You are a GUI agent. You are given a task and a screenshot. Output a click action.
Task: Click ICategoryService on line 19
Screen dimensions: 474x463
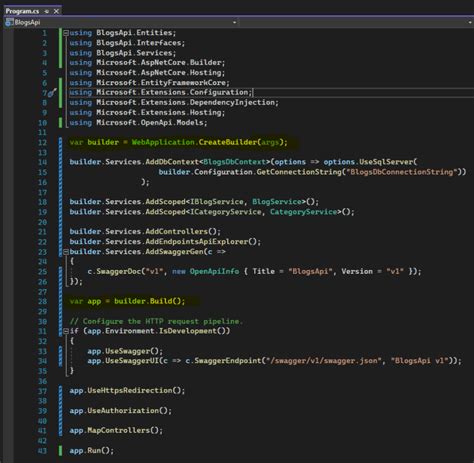226,212
